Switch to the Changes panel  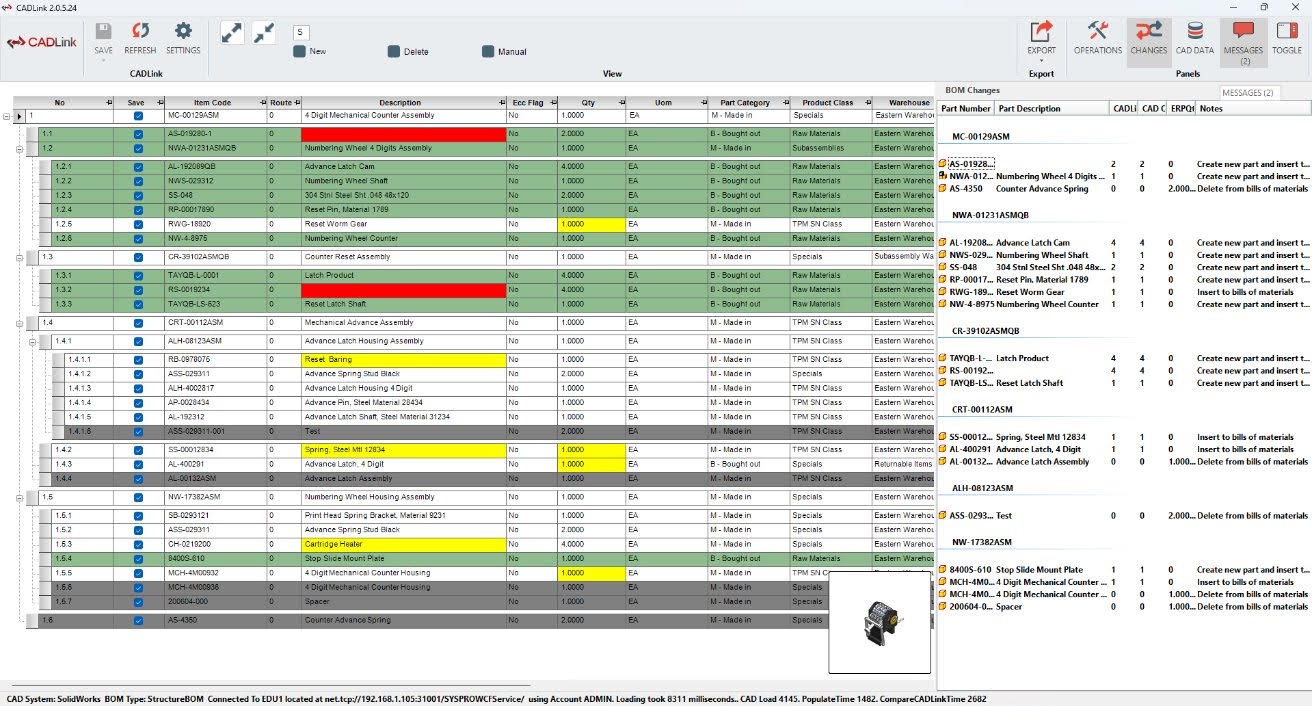click(x=1148, y=37)
